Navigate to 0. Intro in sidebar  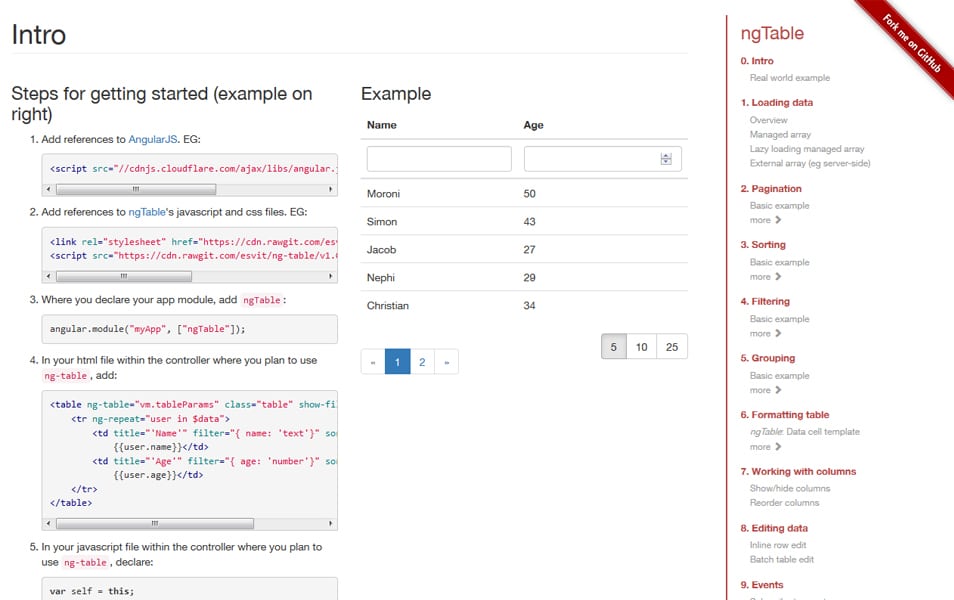pos(757,61)
